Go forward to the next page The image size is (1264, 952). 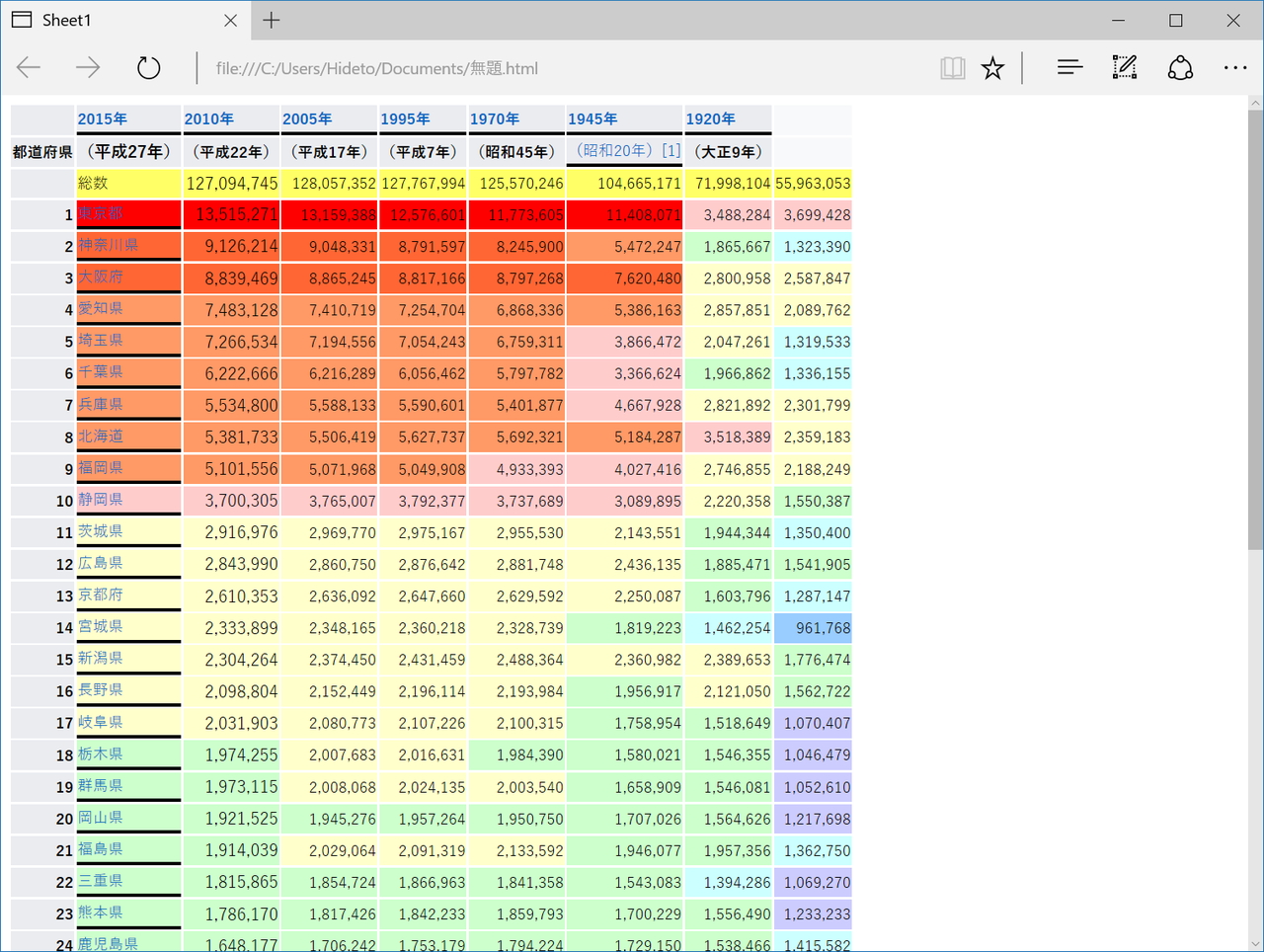coord(88,68)
